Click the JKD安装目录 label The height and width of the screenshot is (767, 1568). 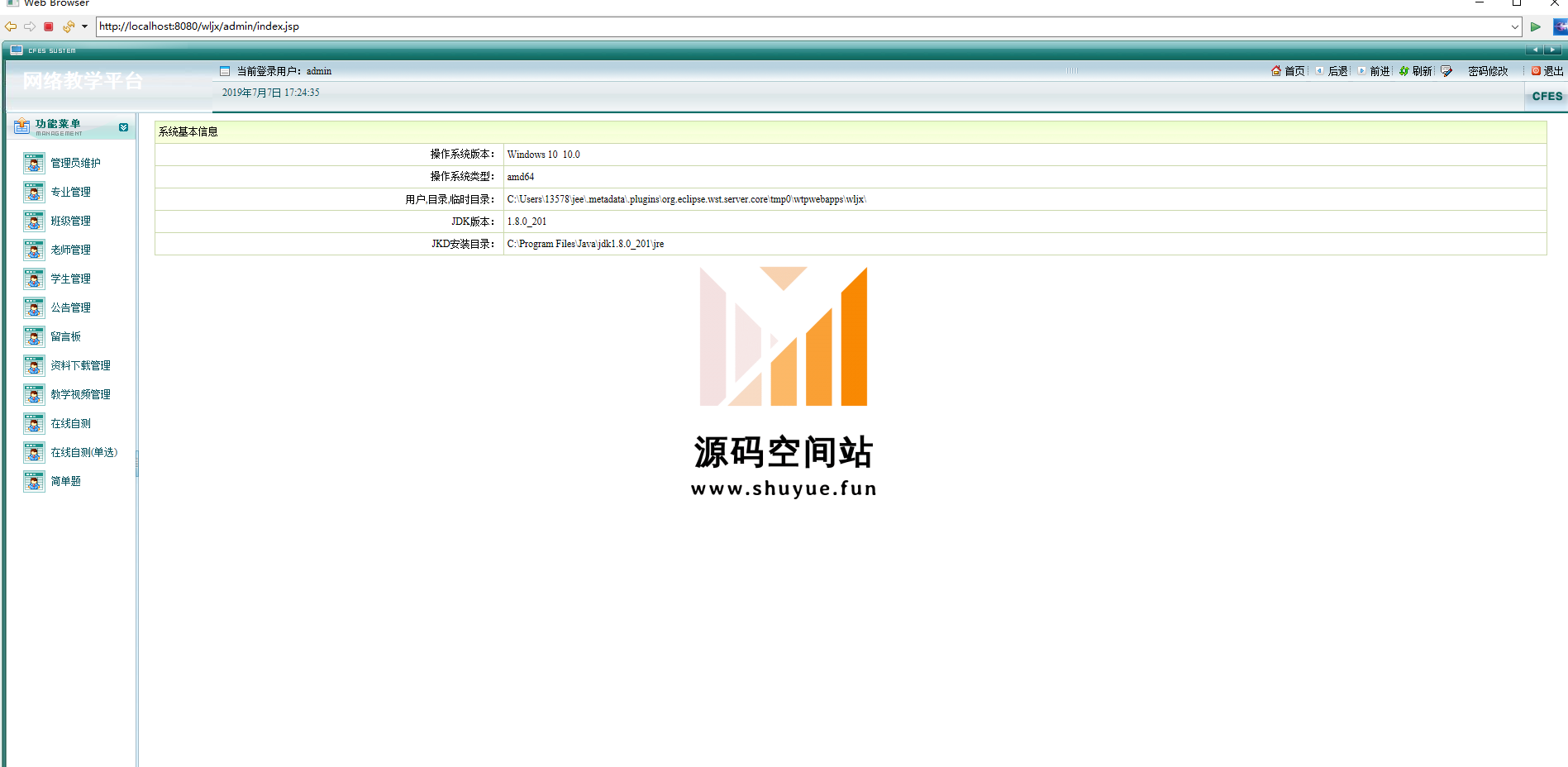click(x=464, y=244)
